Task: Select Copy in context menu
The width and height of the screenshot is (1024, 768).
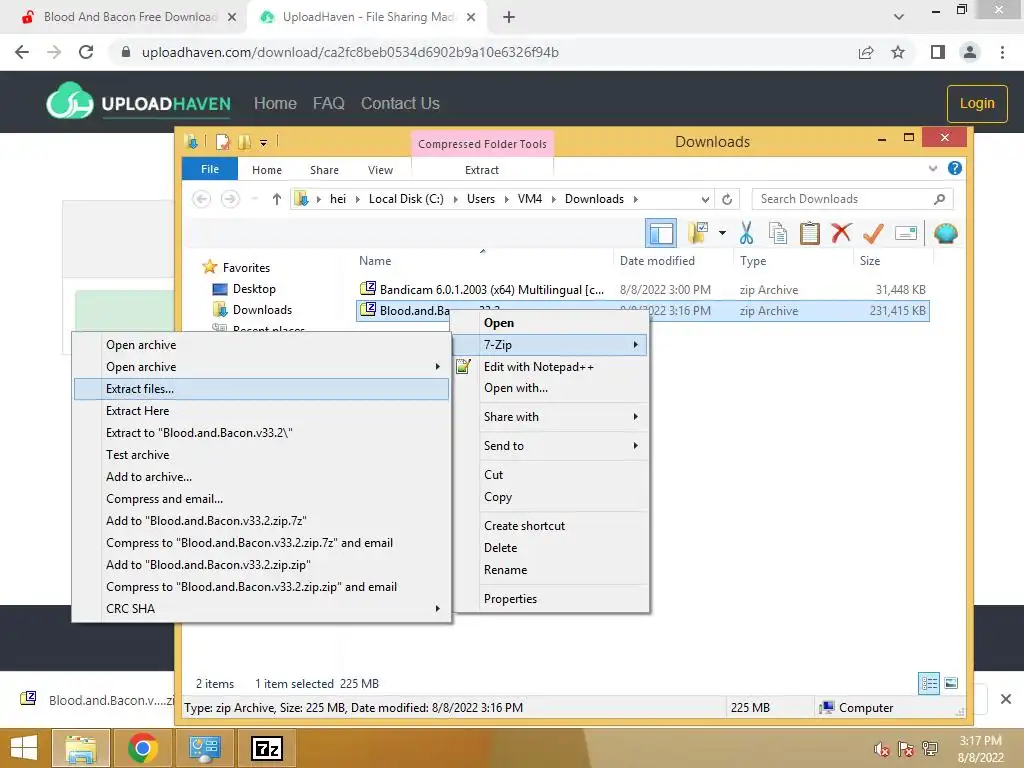Action: point(551,497)
